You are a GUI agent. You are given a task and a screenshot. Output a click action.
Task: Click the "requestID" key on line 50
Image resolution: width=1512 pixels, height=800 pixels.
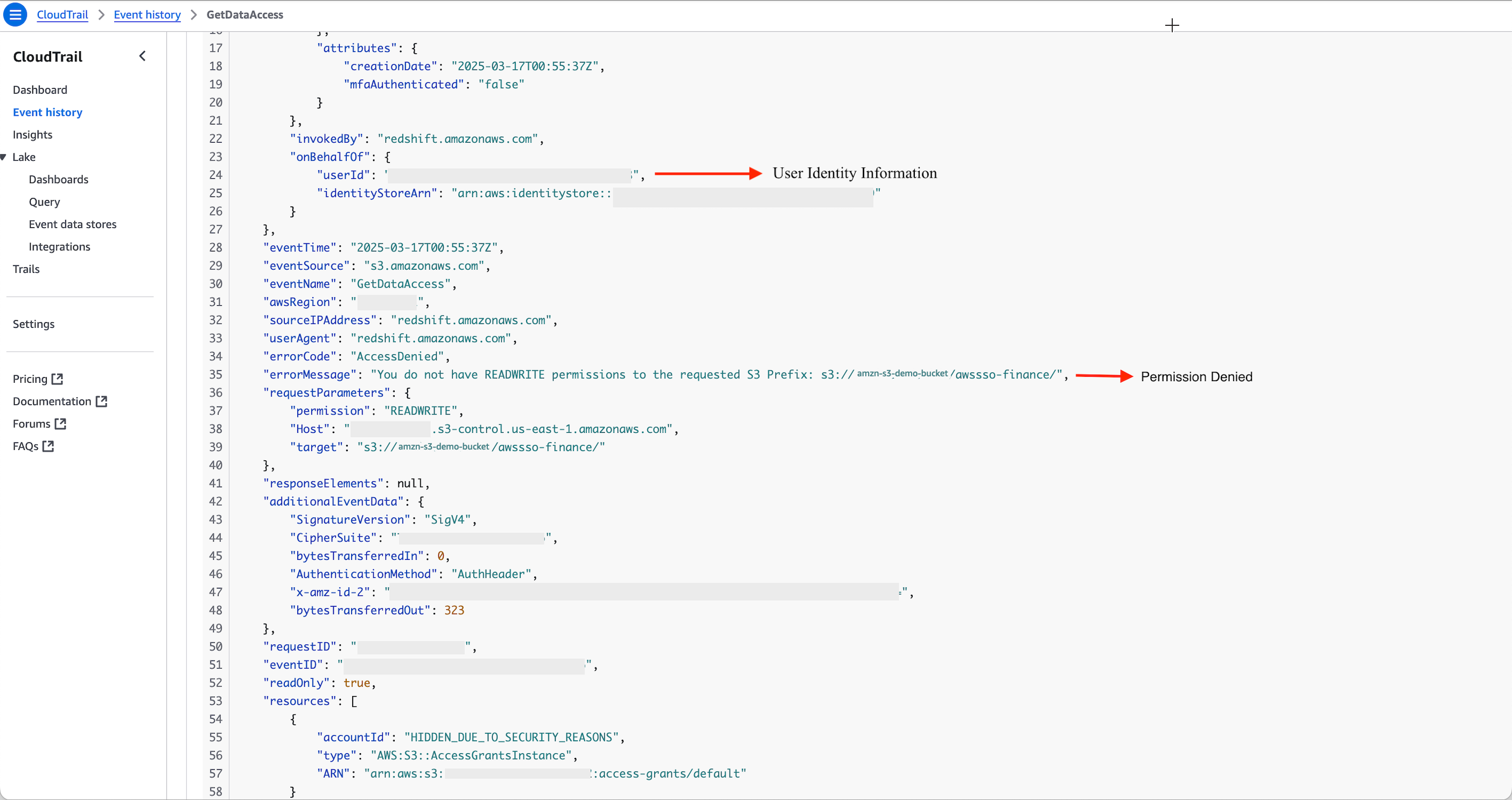click(299, 647)
